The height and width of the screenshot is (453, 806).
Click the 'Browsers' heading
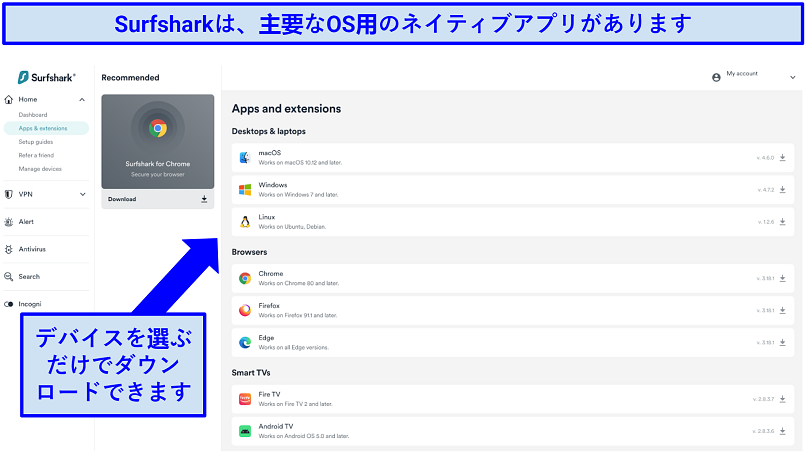(249, 252)
